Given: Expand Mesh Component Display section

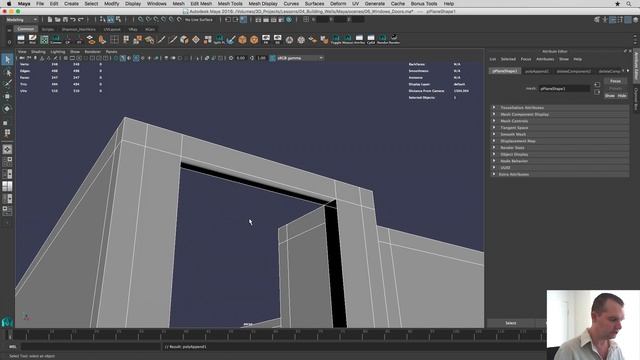Looking at the screenshot, I should (x=560, y=114).
